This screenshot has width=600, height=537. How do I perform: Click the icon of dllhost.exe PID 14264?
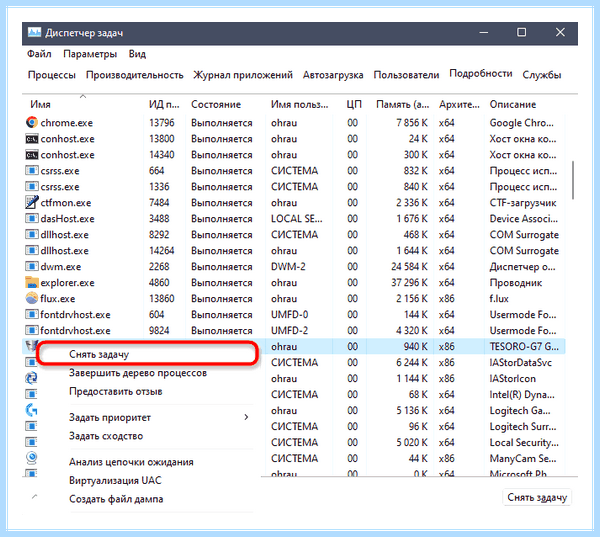(32, 250)
